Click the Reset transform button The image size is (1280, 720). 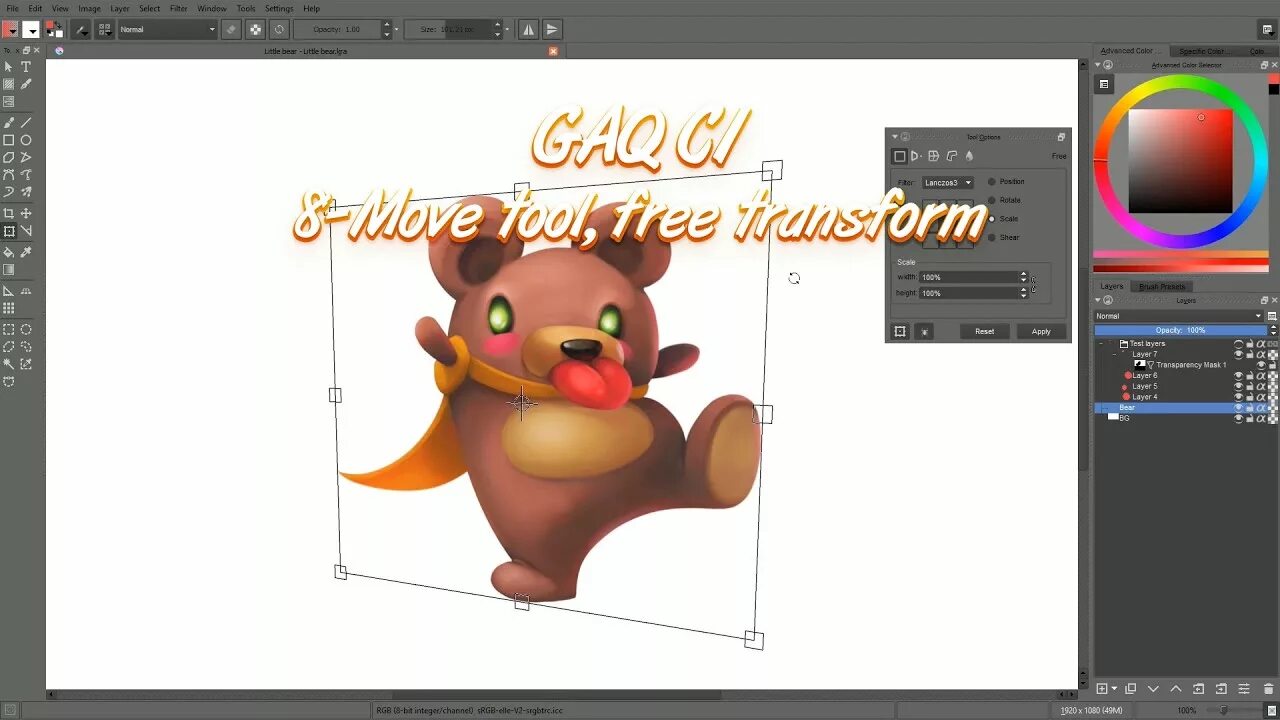(985, 331)
